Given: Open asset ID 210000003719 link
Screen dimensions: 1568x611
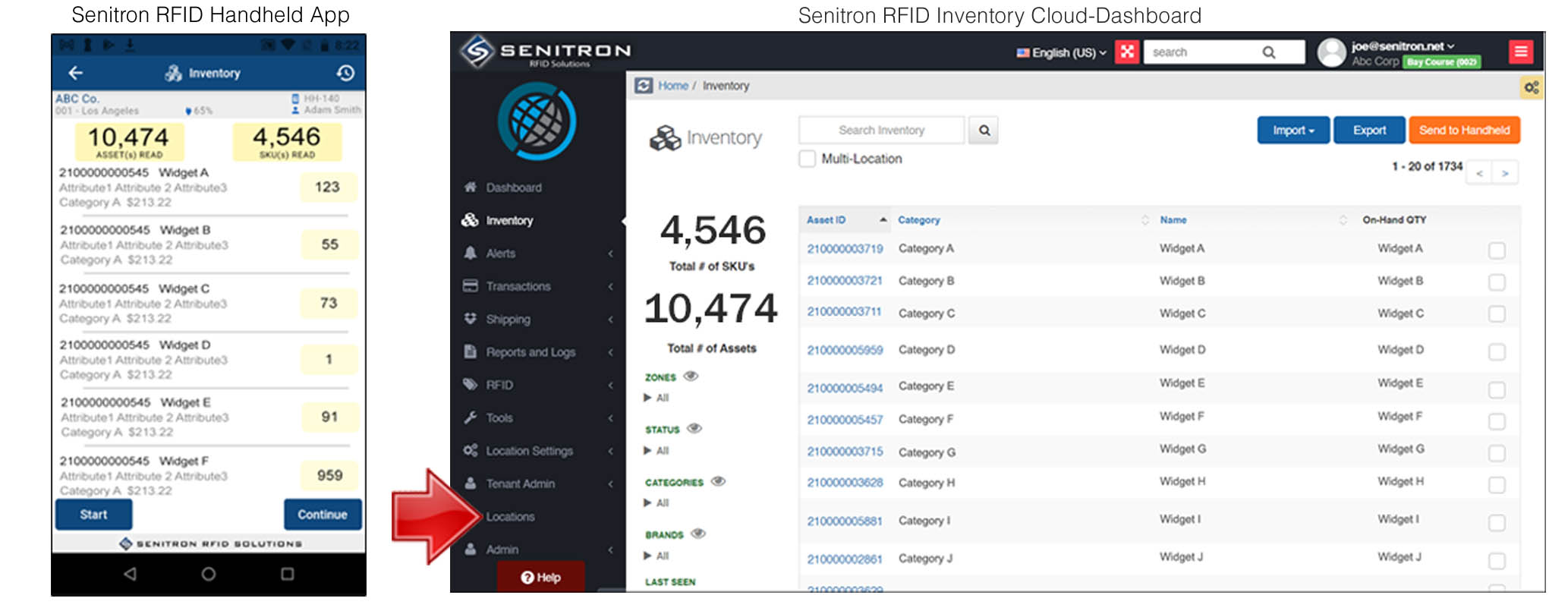Looking at the screenshot, I should [x=845, y=249].
